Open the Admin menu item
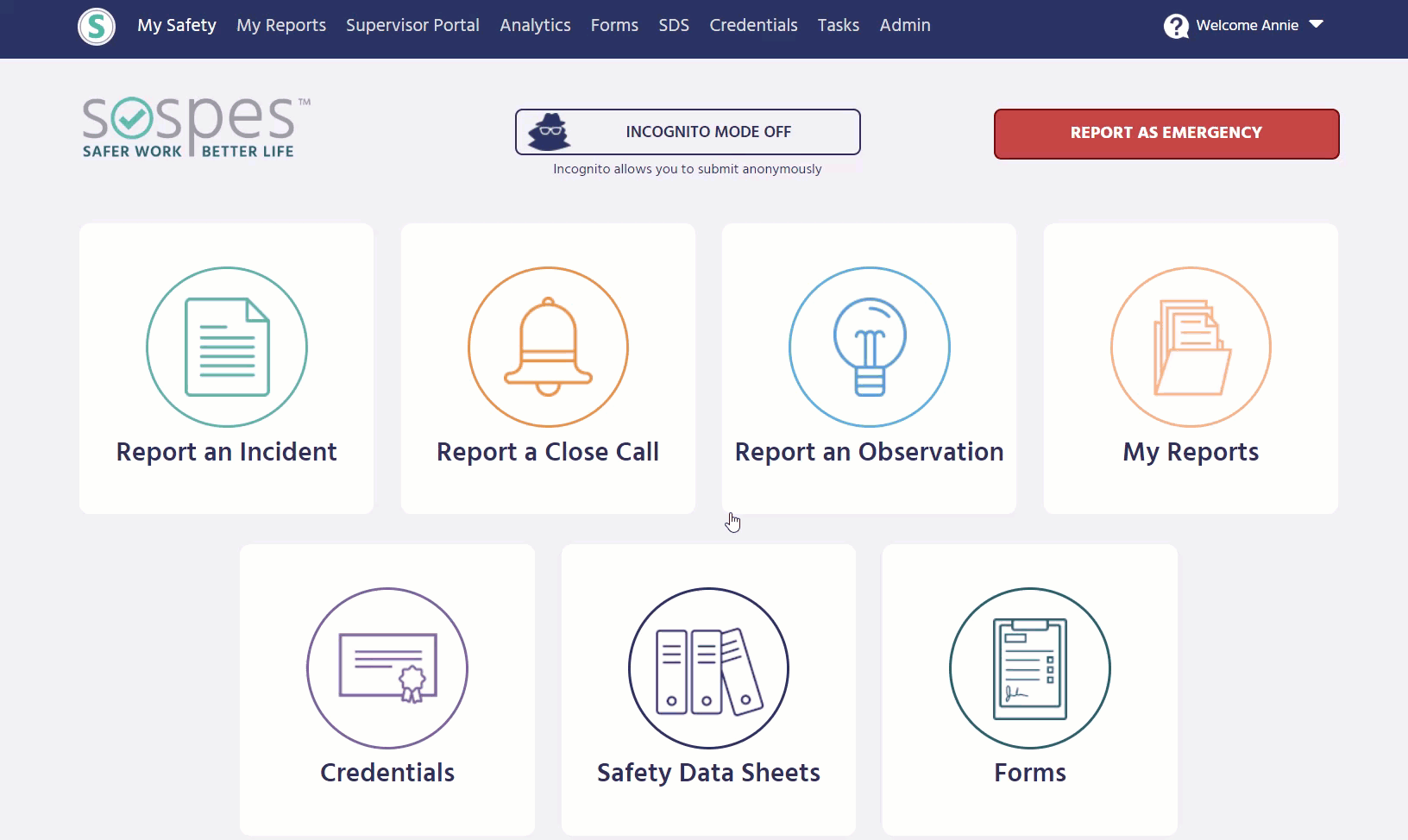Viewport: 1408px width, 840px height. tap(905, 25)
